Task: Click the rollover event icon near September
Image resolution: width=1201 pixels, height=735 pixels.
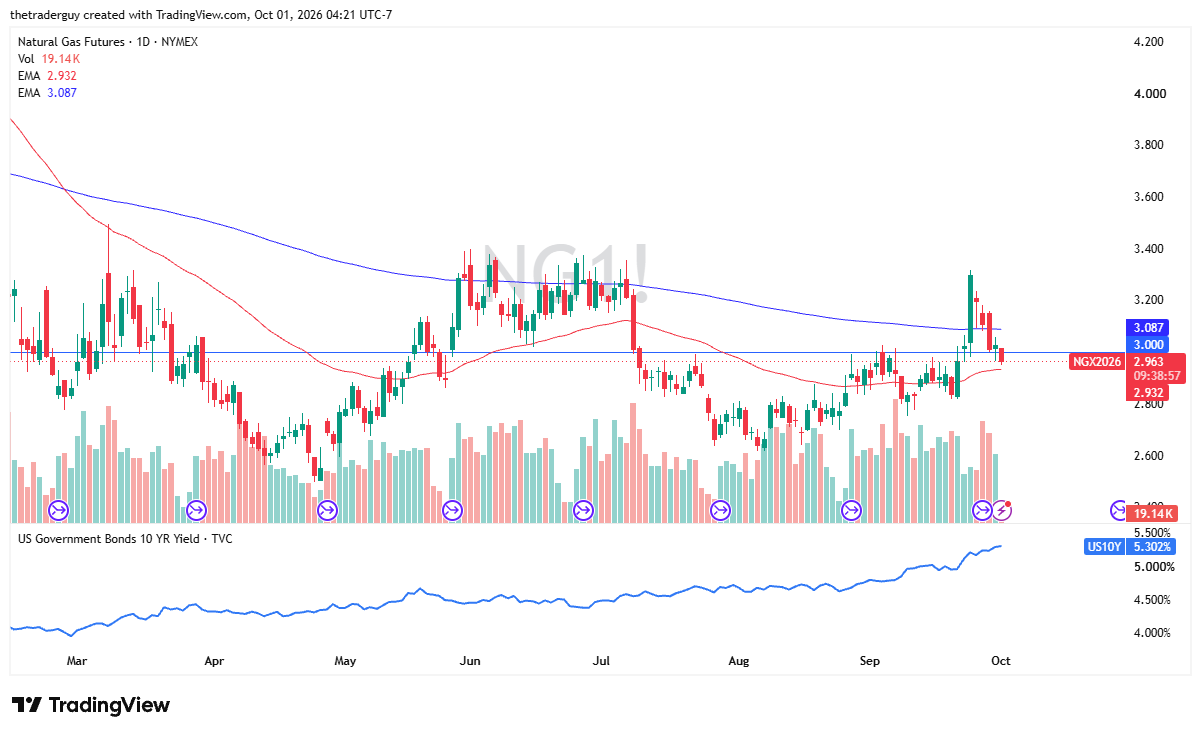Action: coord(851,511)
